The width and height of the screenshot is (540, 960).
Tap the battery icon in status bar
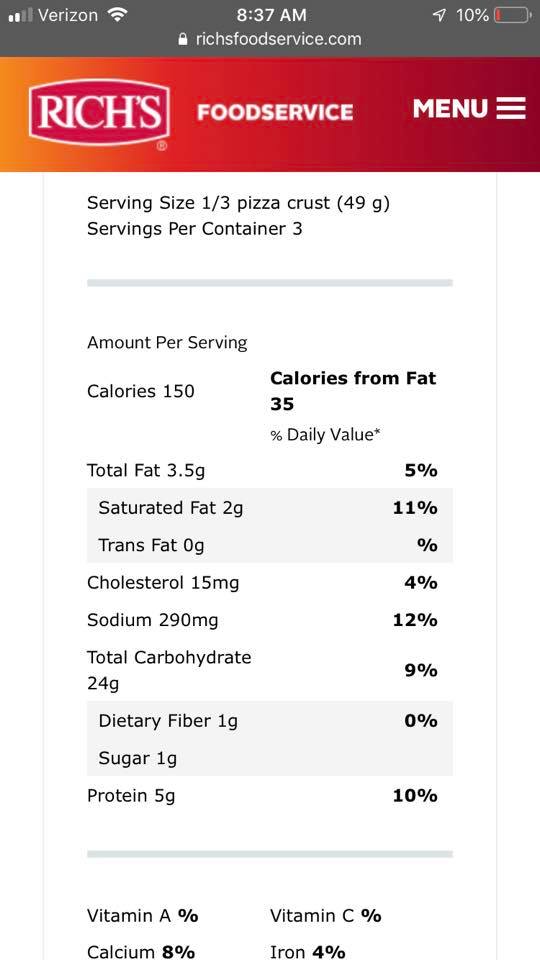512,15
